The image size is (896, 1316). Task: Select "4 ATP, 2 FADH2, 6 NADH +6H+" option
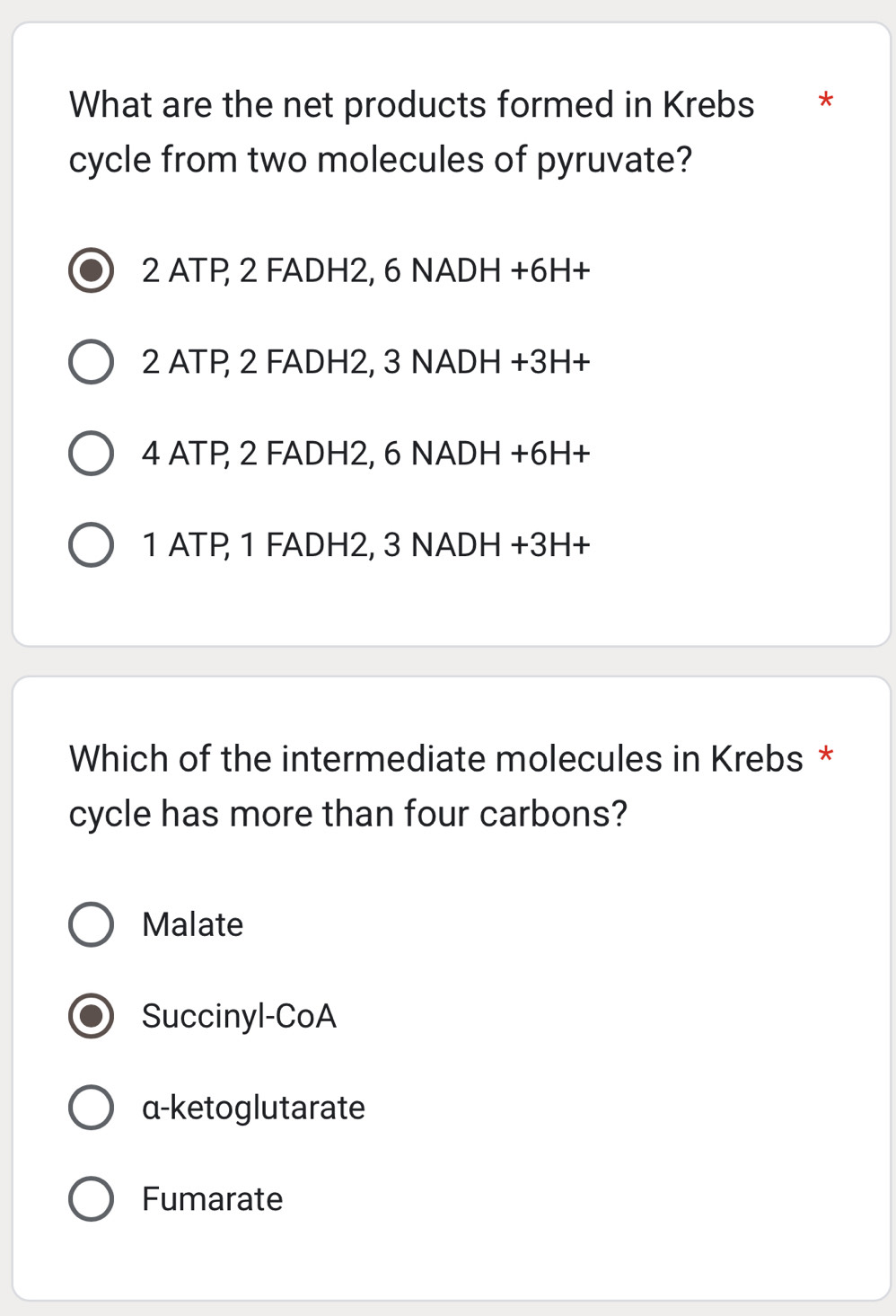pyautogui.click(x=90, y=454)
